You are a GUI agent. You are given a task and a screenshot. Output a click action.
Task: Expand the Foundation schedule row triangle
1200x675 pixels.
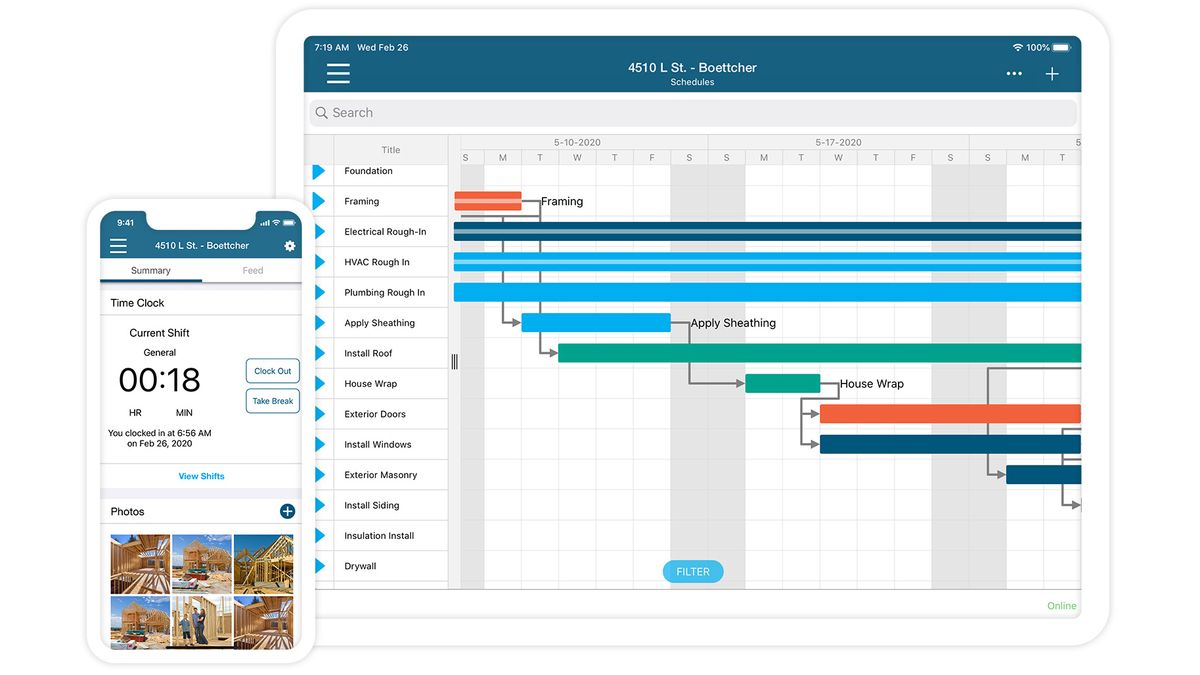click(x=318, y=170)
